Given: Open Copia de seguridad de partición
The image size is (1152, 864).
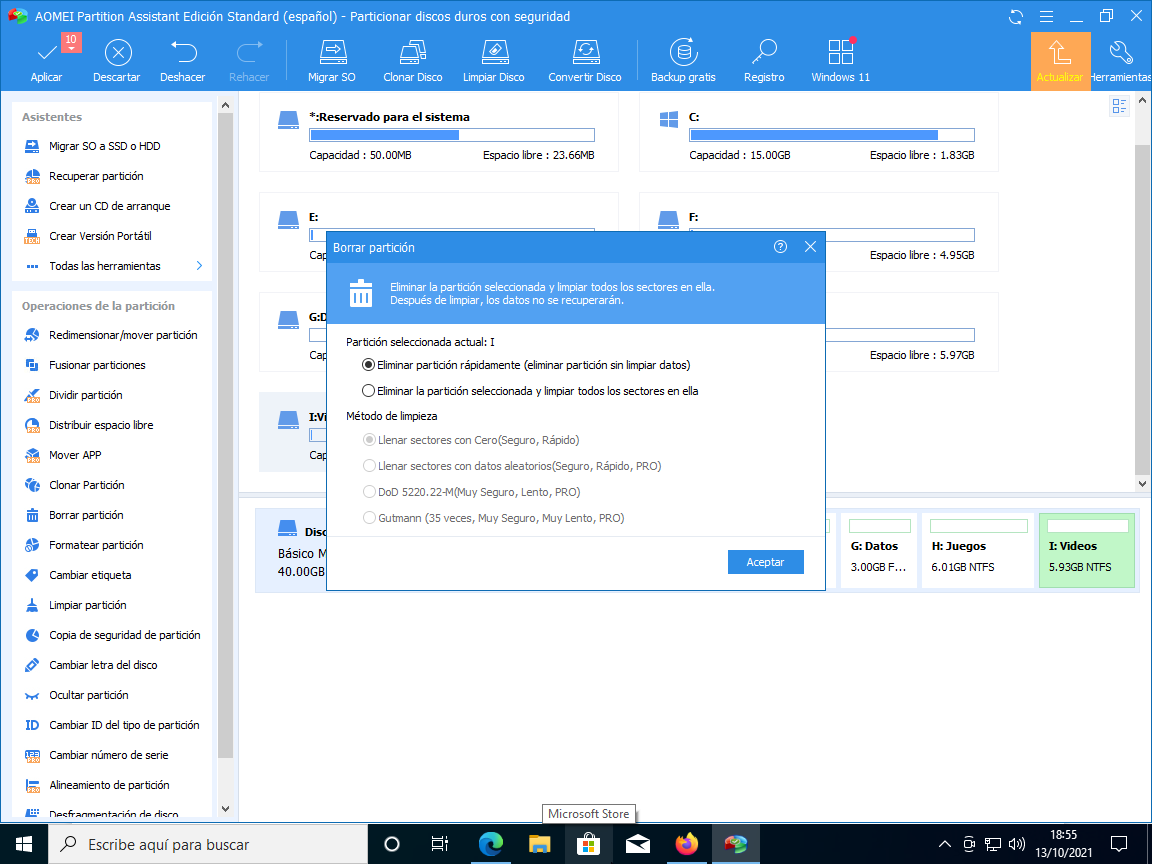Looking at the screenshot, I should (x=124, y=636).
